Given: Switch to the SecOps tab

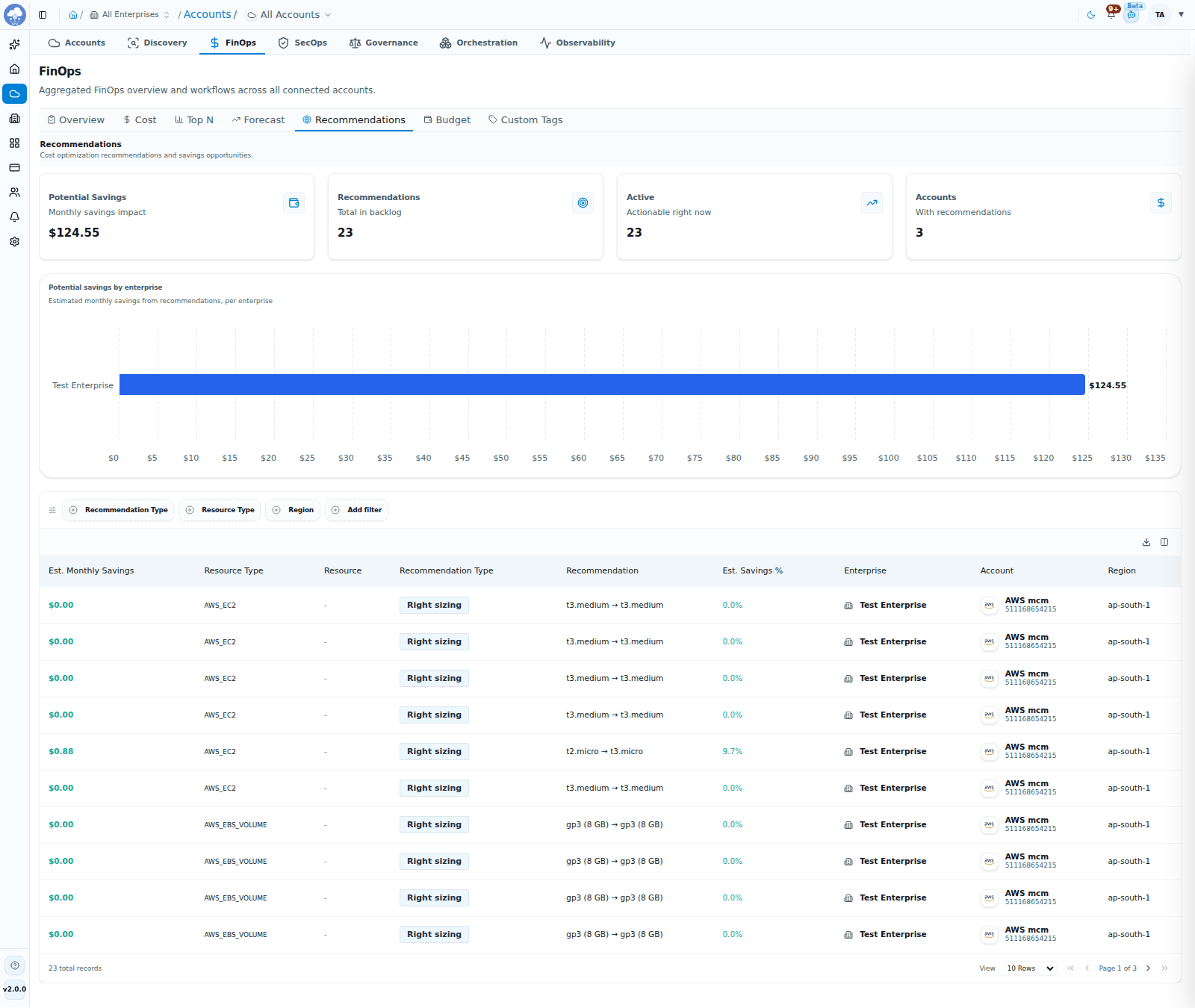Looking at the screenshot, I should click(x=302, y=43).
